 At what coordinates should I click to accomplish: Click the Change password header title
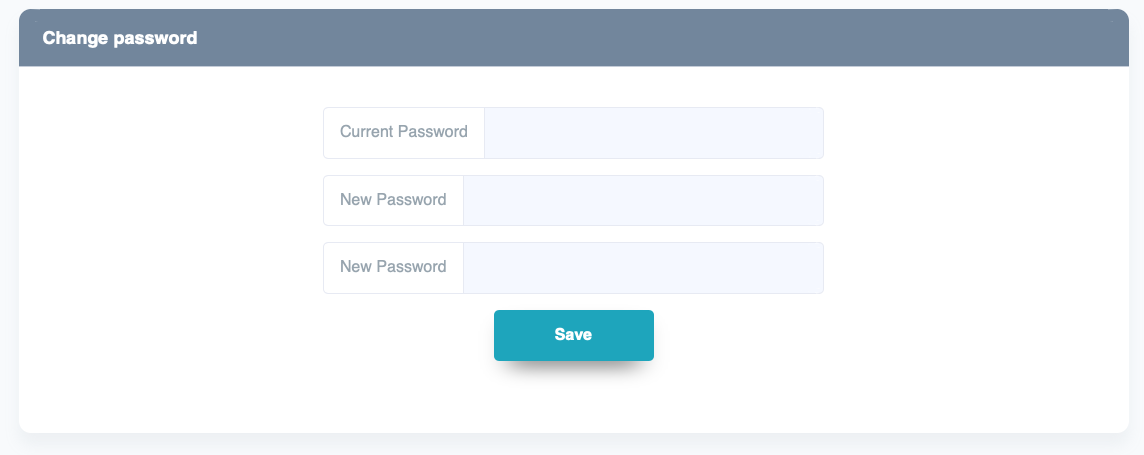(x=120, y=38)
